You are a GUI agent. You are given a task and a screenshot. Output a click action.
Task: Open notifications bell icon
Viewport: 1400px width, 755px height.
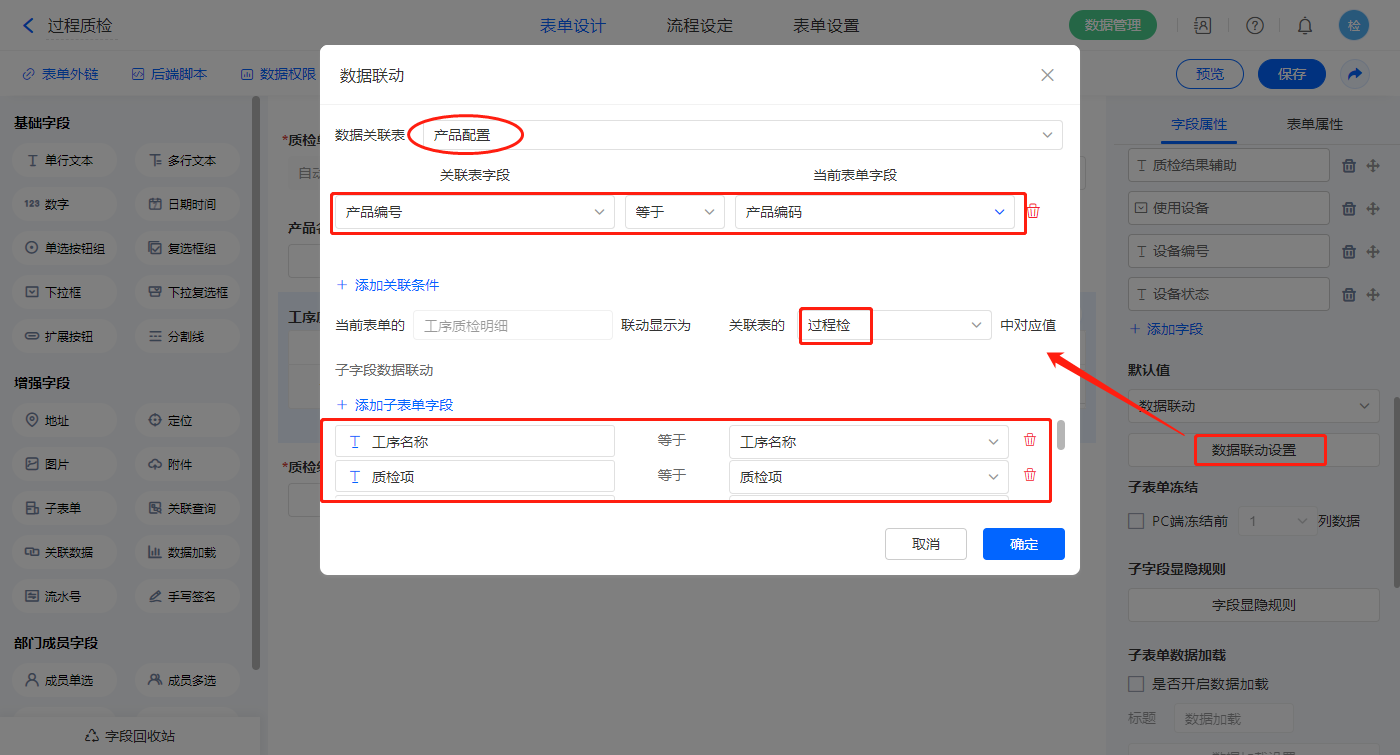pyautogui.click(x=1305, y=26)
